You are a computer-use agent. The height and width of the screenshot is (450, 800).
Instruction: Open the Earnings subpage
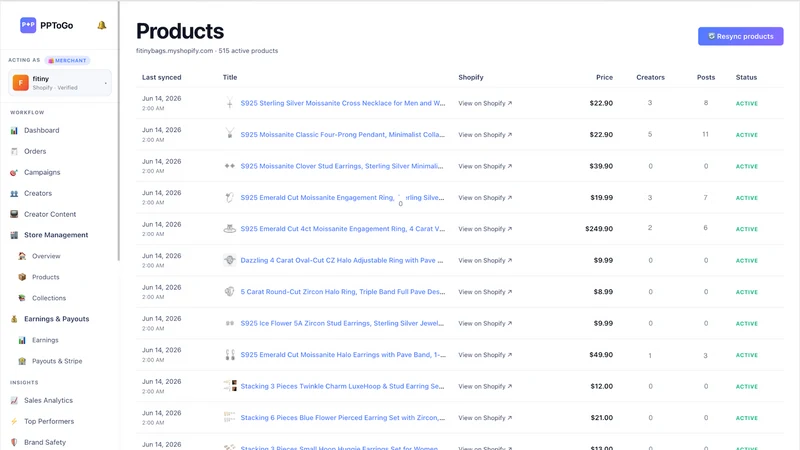tap(45, 340)
